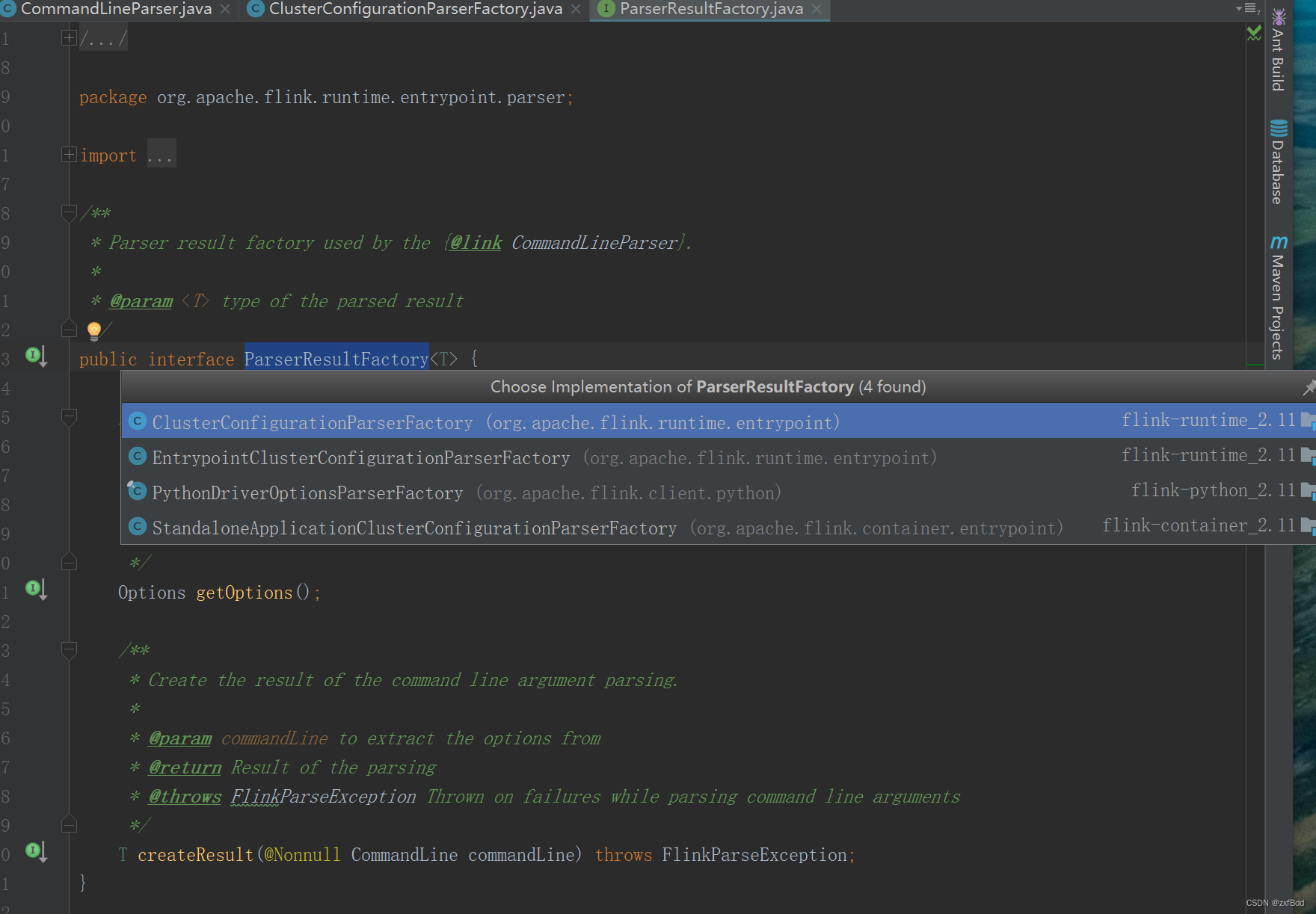The image size is (1316, 914).
Task: Click the flink-python_2.11 module label
Action: click(x=1213, y=490)
